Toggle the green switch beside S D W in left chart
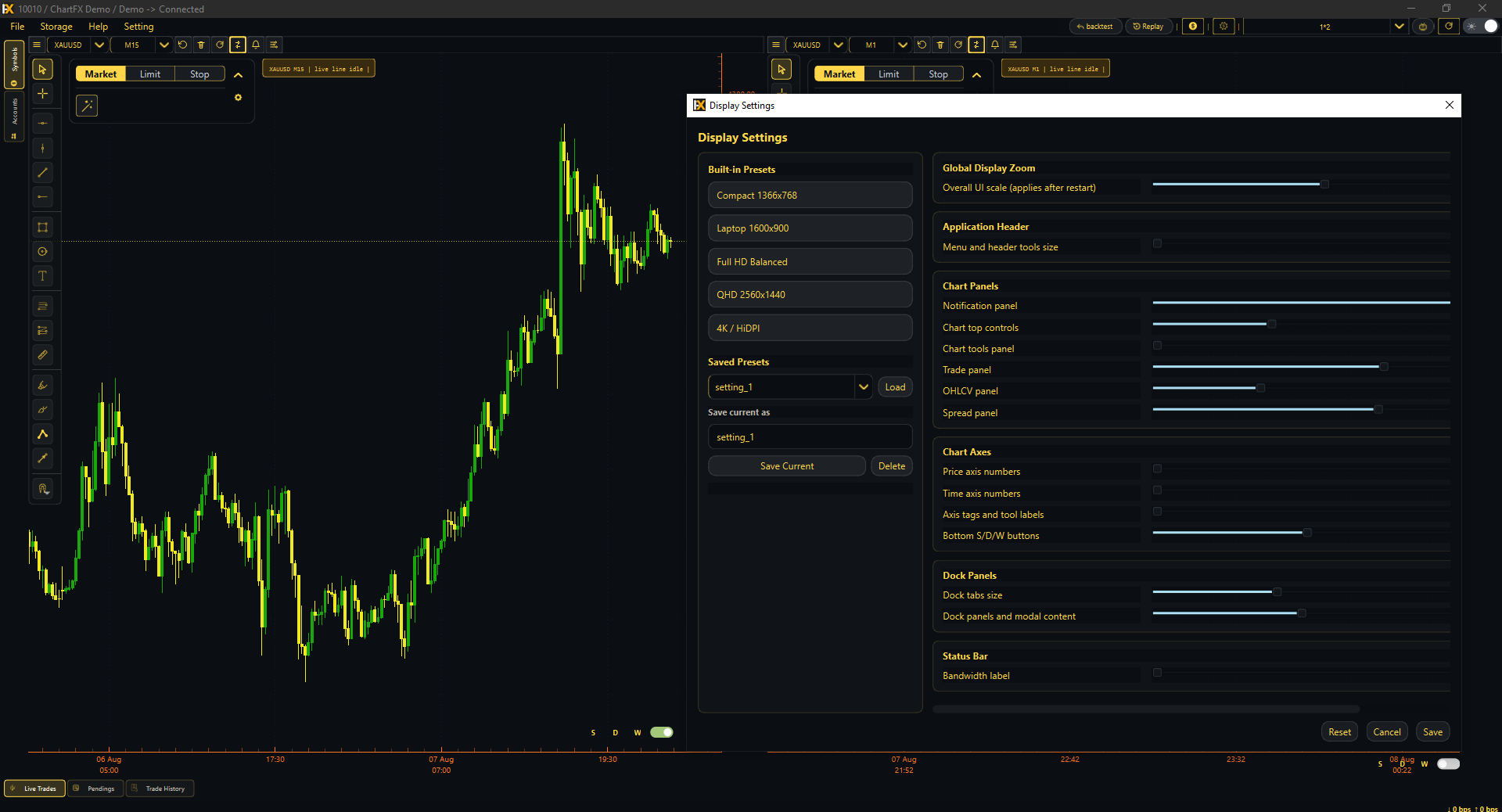1502x812 pixels. [662, 733]
